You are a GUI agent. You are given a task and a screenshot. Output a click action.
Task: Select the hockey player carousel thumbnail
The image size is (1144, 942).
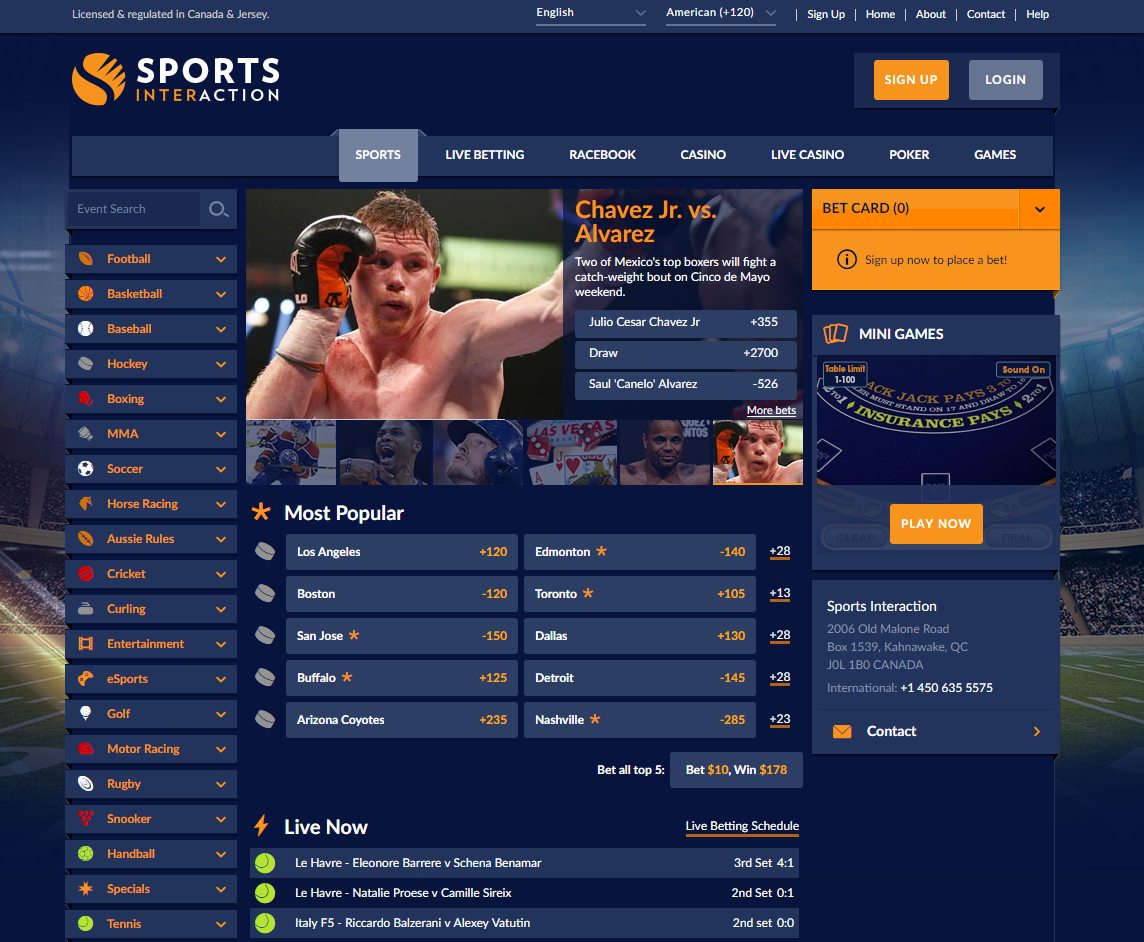click(290, 452)
